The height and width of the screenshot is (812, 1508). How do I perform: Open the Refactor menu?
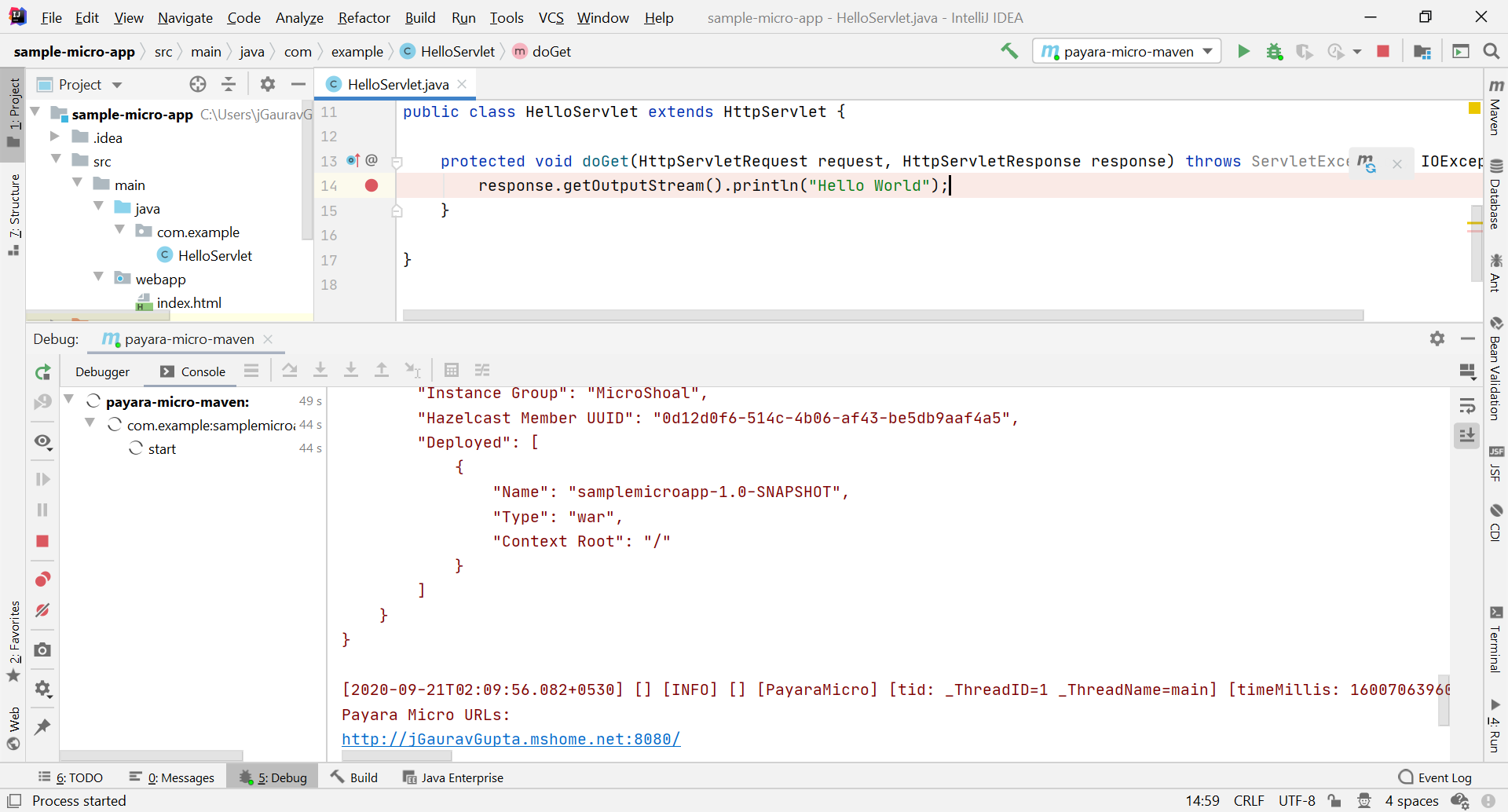(x=364, y=17)
